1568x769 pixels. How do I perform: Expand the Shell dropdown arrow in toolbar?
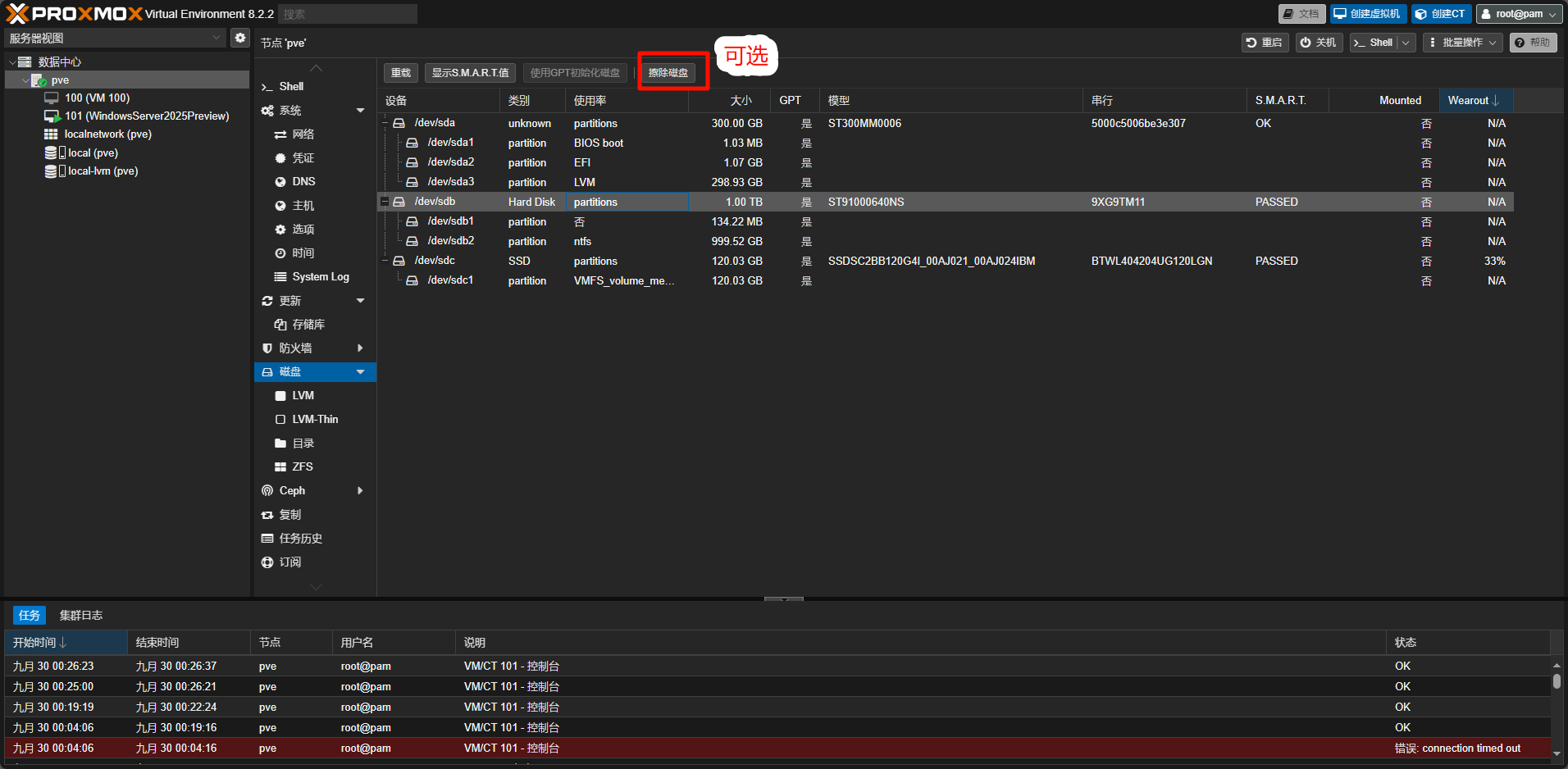(x=1406, y=43)
